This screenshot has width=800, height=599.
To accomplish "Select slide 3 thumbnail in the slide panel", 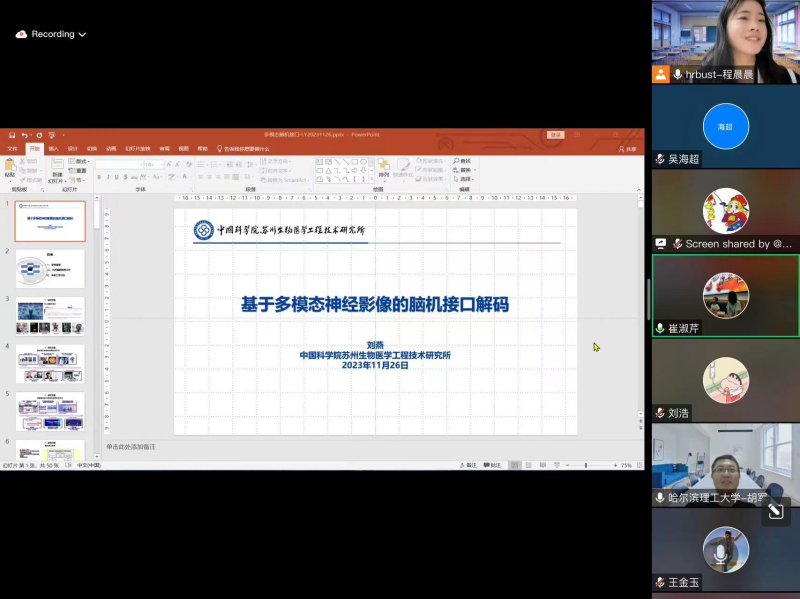I will (50, 315).
